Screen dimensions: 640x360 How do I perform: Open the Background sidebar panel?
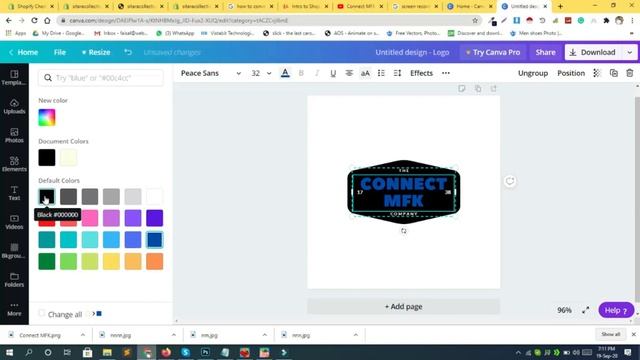point(14,251)
